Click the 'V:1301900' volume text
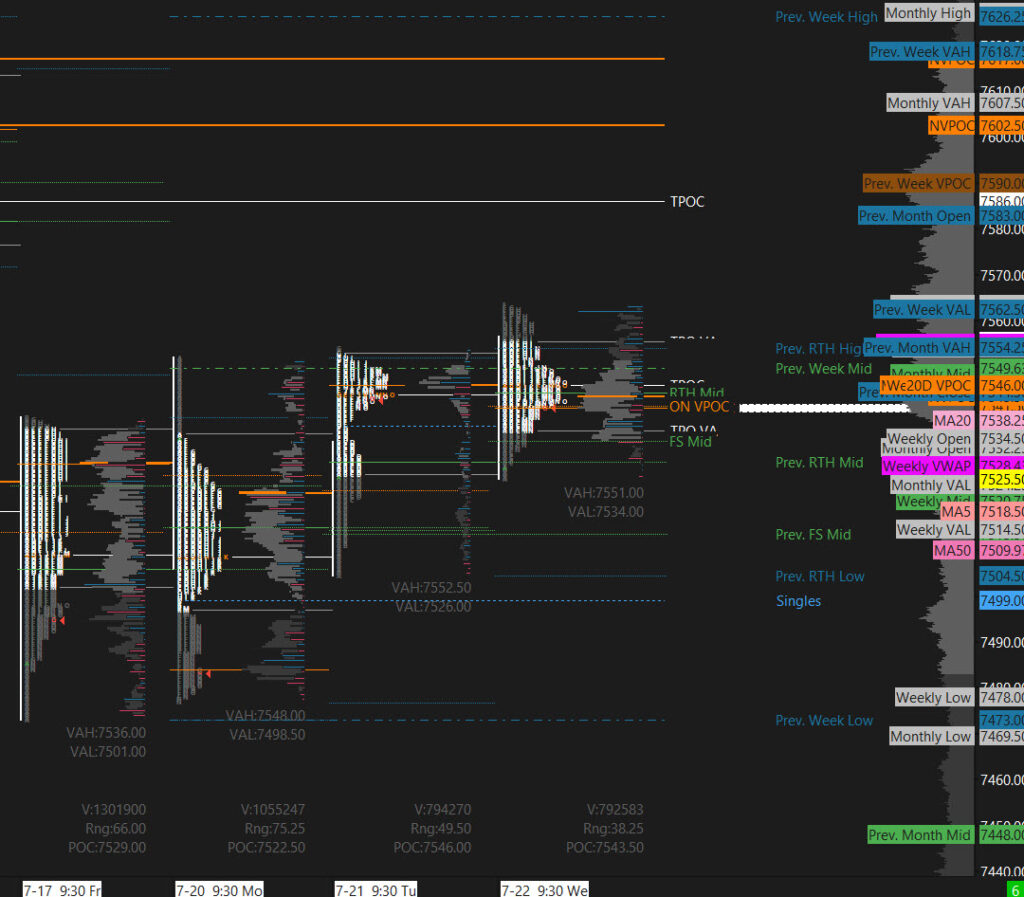 coord(114,810)
